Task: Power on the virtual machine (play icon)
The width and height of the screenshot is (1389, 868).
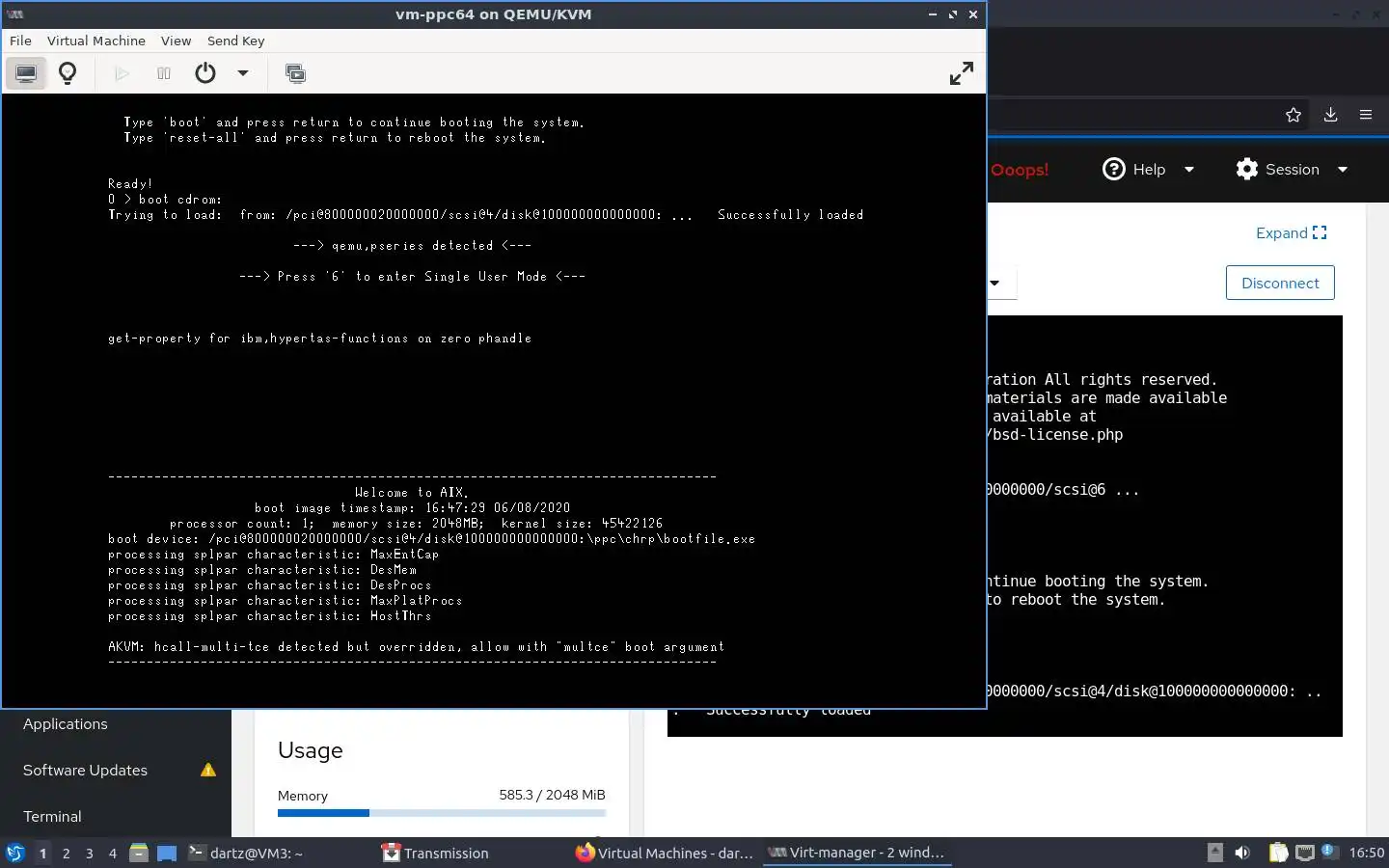Action: point(122,73)
